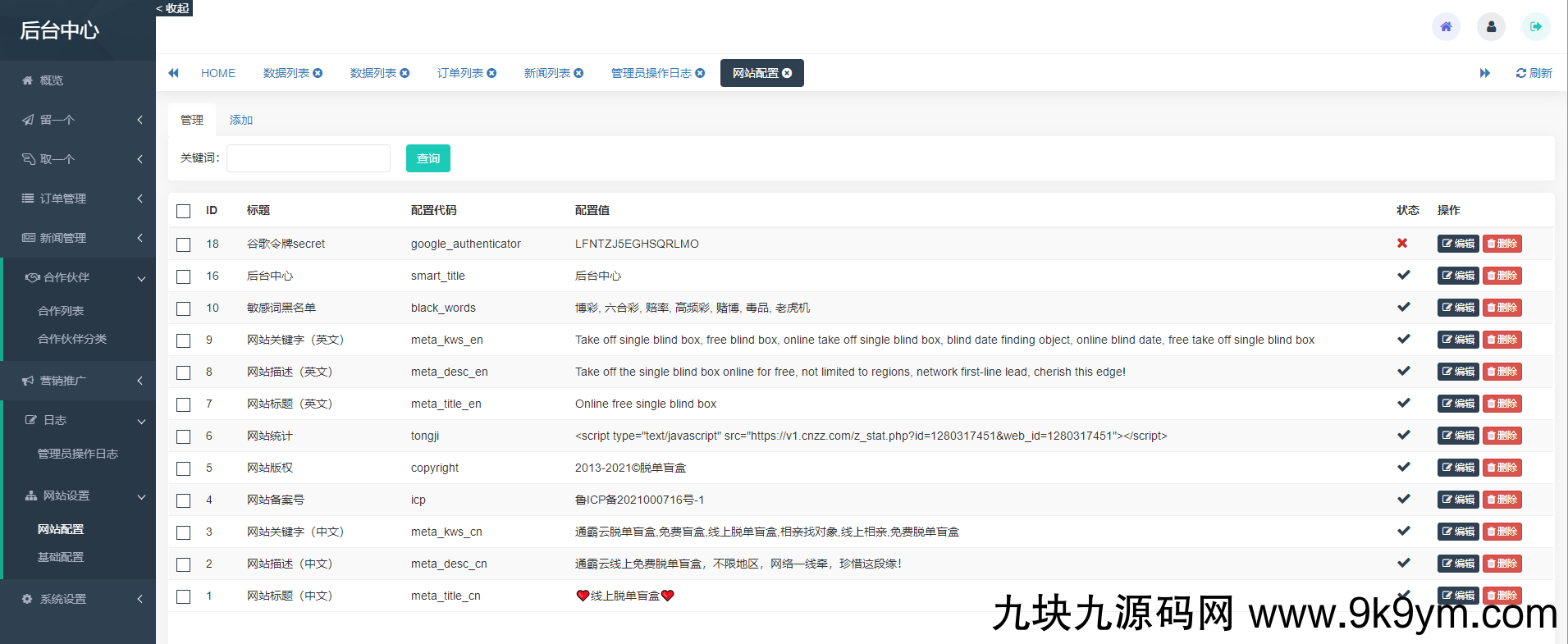Click the 刷新 refresh button

[1534, 73]
